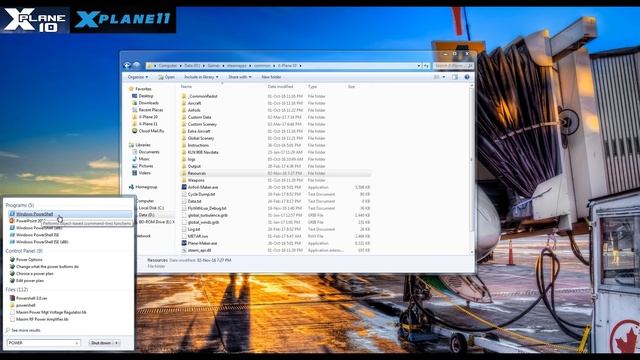Select the Custom Scenery folder
Viewport: 640px width, 360px height.
coord(199,124)
